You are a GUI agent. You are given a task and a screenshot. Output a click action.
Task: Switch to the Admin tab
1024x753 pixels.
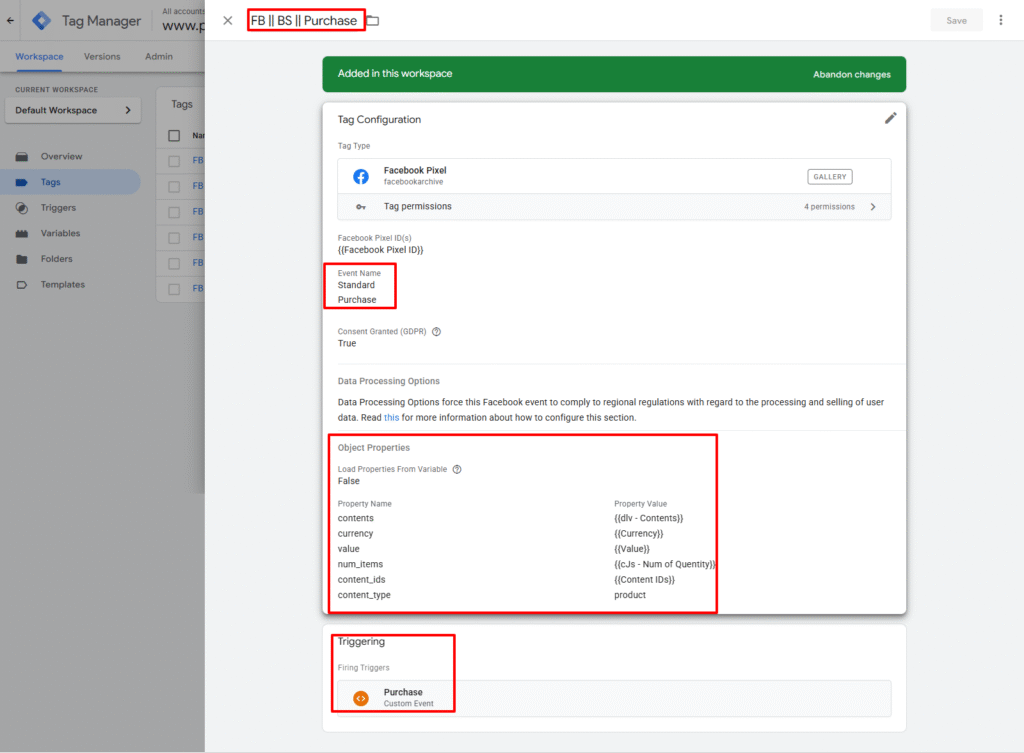pyautogui.click(x=159, y=57)
